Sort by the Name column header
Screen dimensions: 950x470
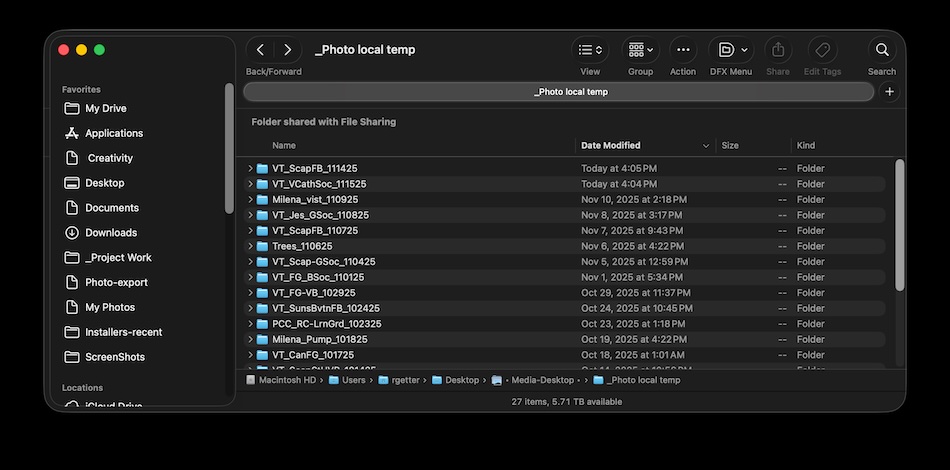coord(284,145)
